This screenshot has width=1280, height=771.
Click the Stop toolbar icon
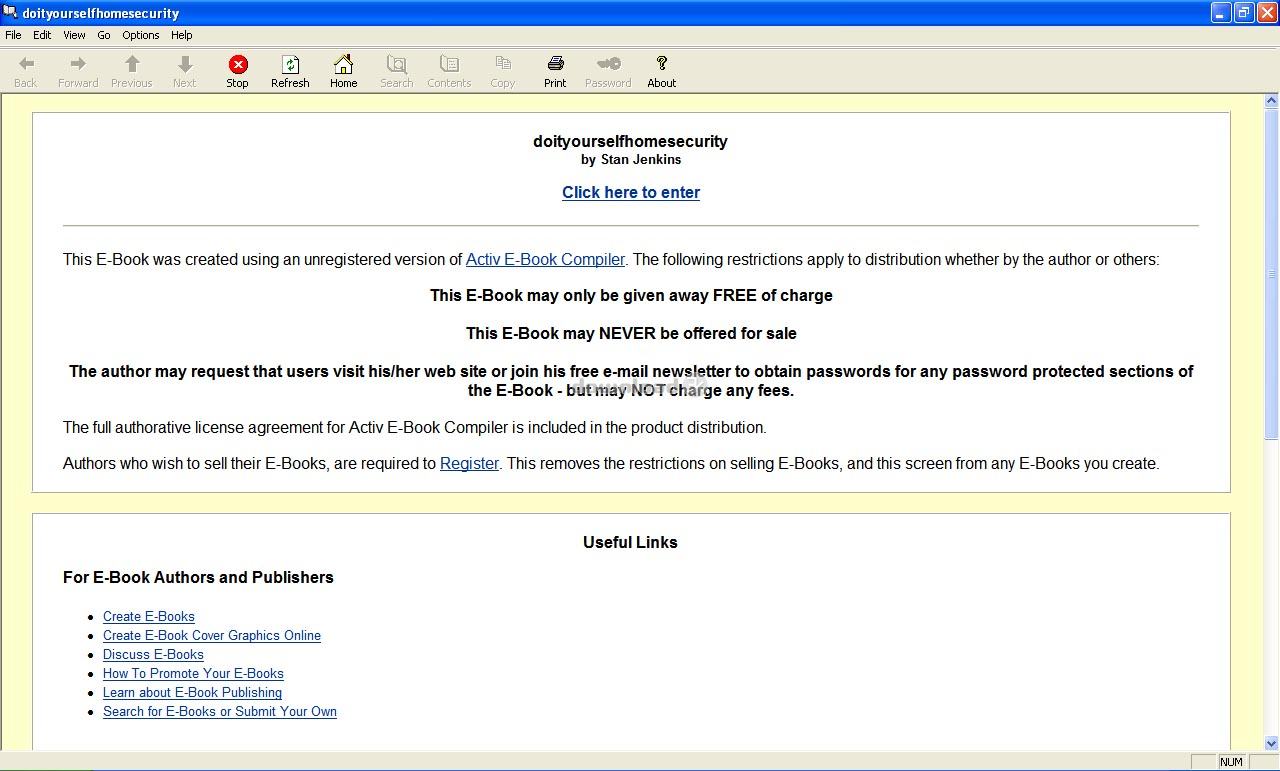tap(237, 65)
